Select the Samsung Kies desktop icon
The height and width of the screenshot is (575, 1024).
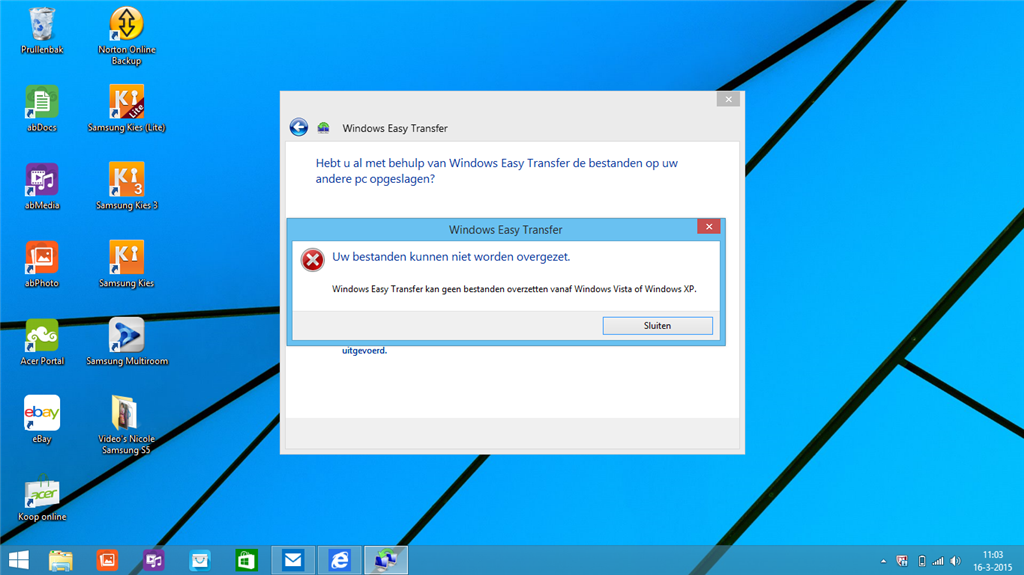click(x=127, y=265)
